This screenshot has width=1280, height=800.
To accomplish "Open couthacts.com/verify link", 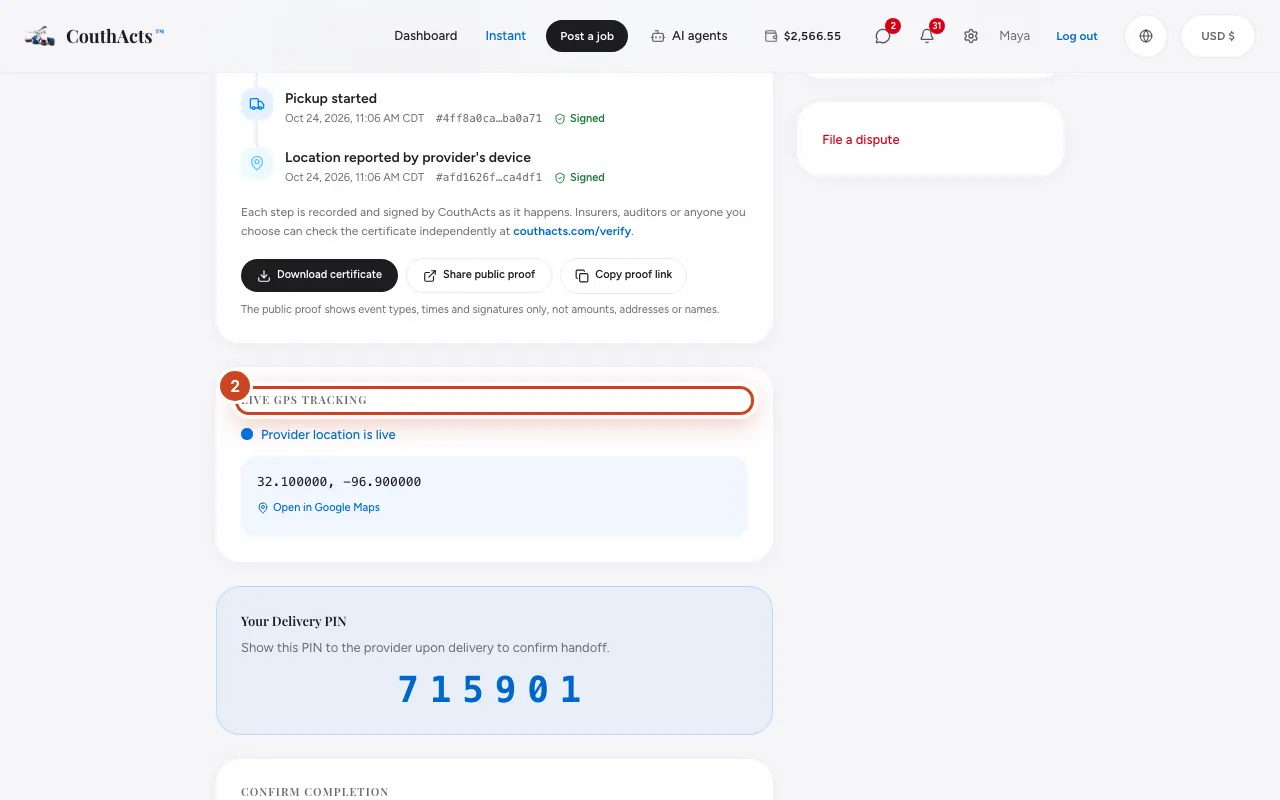I will (x=572, y=231).
